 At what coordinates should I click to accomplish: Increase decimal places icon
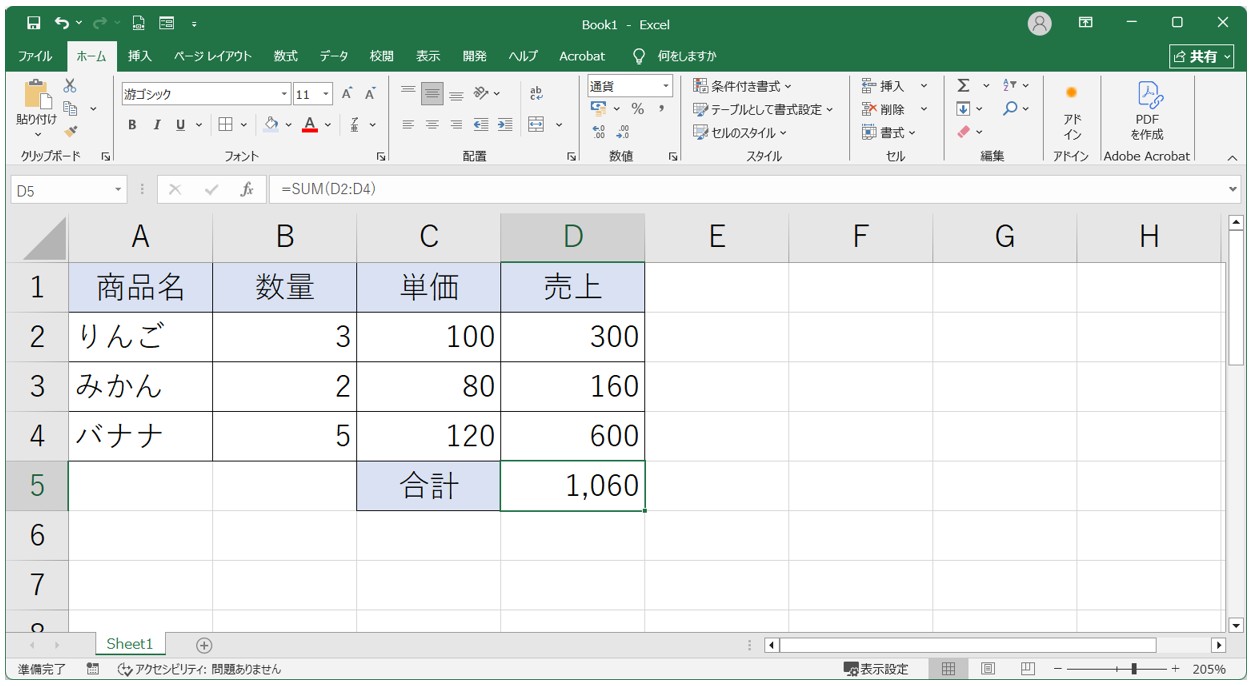point(598,131)
